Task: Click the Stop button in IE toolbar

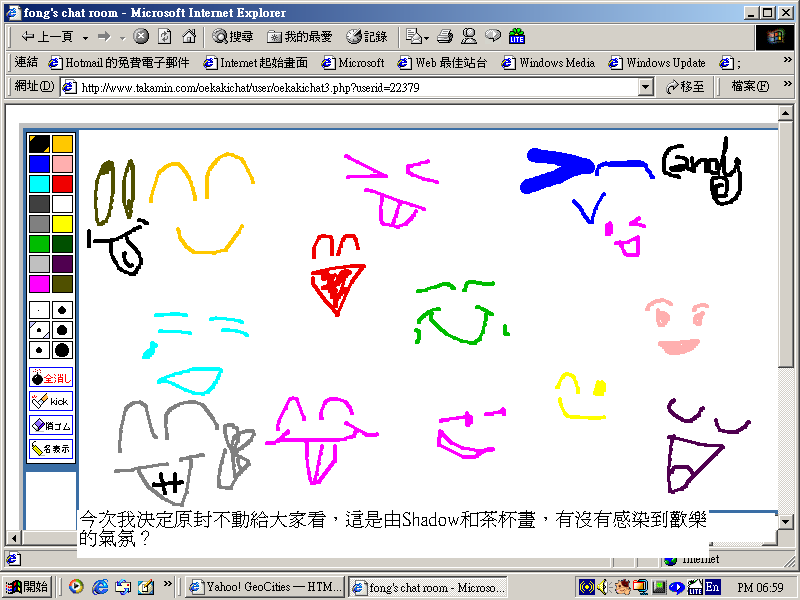Action: (x=141, y=36)
